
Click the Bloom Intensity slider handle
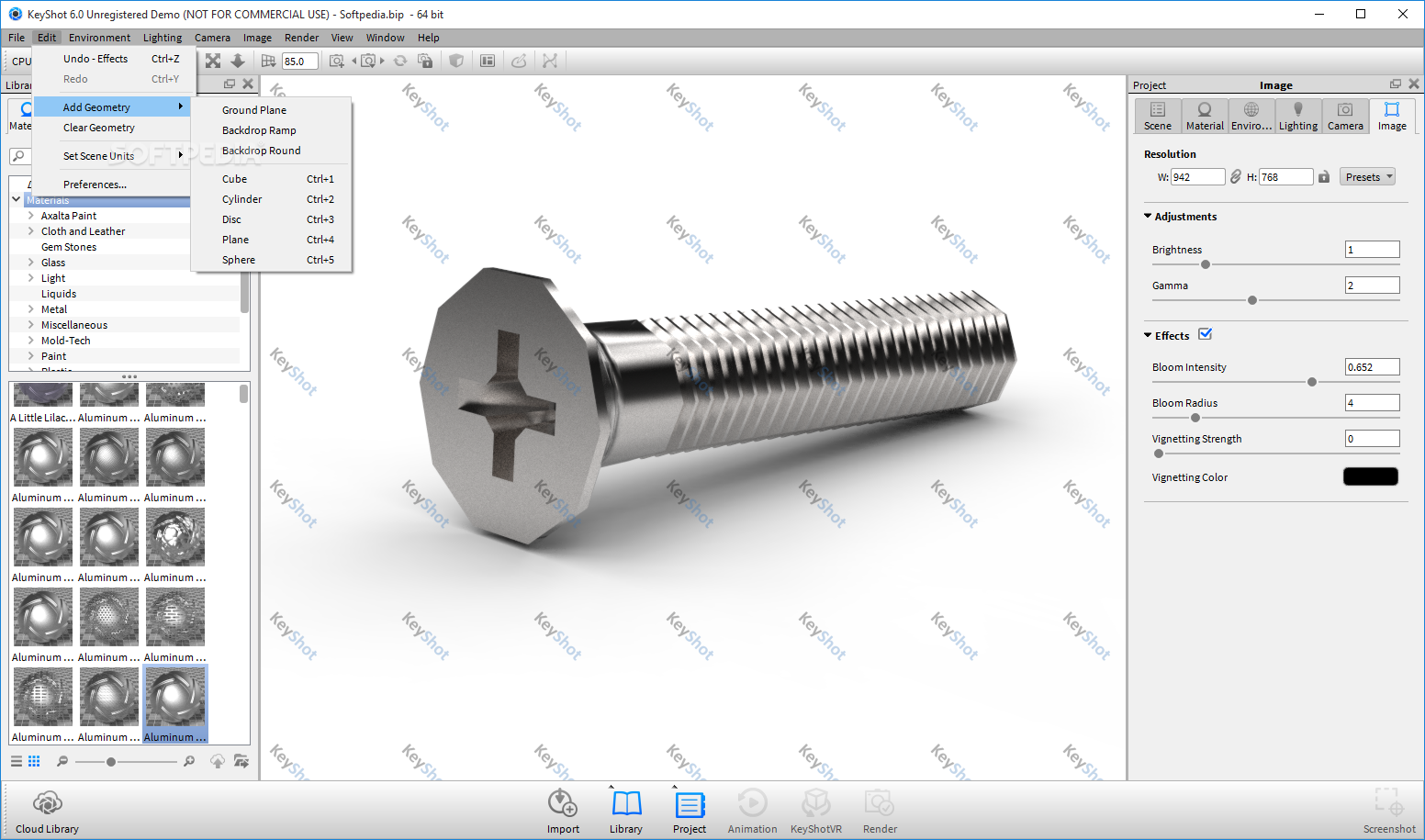1312,382
